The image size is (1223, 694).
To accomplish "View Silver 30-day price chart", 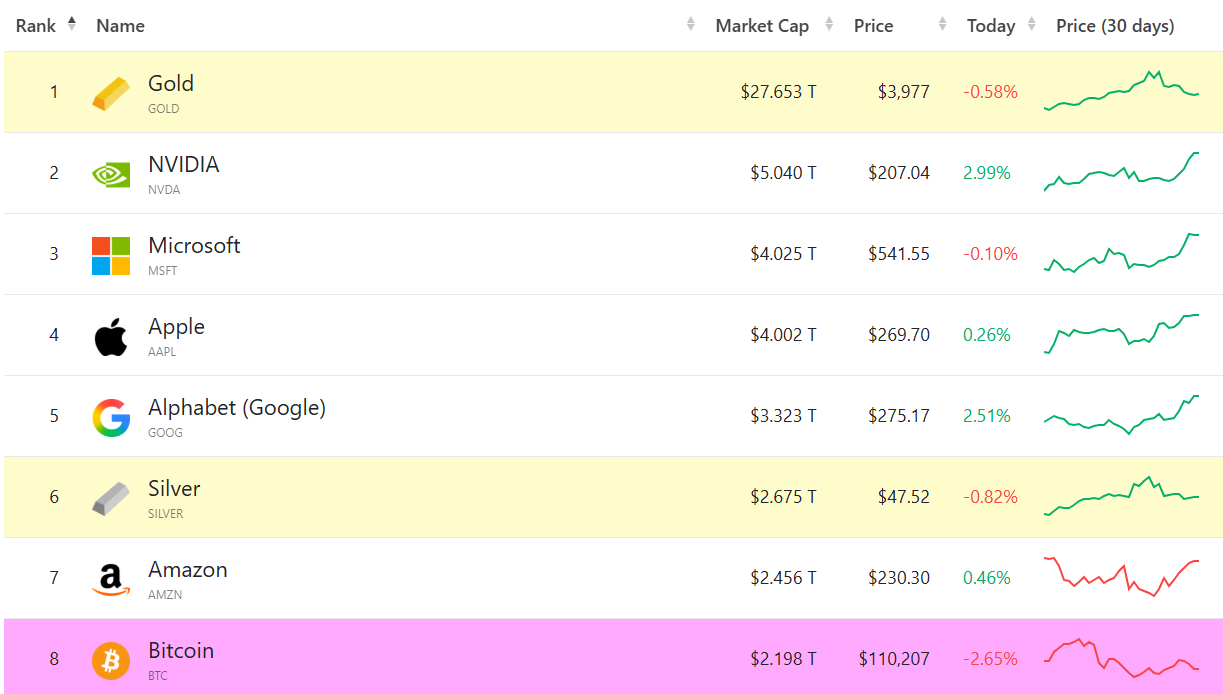I will (1121, 496).
